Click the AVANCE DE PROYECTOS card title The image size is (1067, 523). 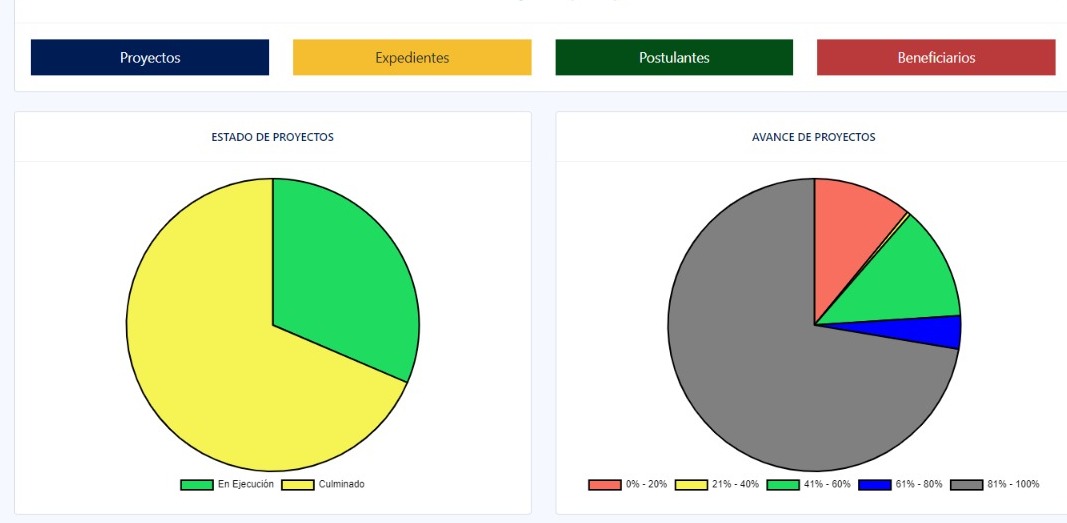click(x=813, y=137)
